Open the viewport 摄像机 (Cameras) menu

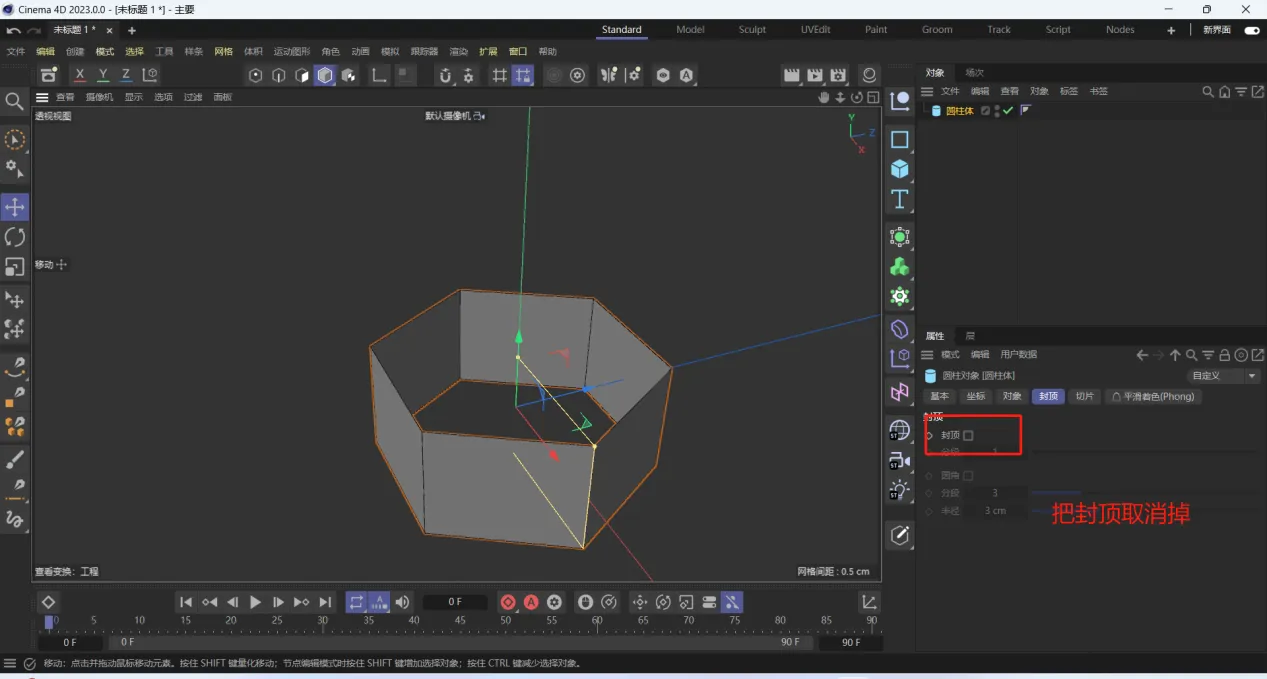pos(99,97)
